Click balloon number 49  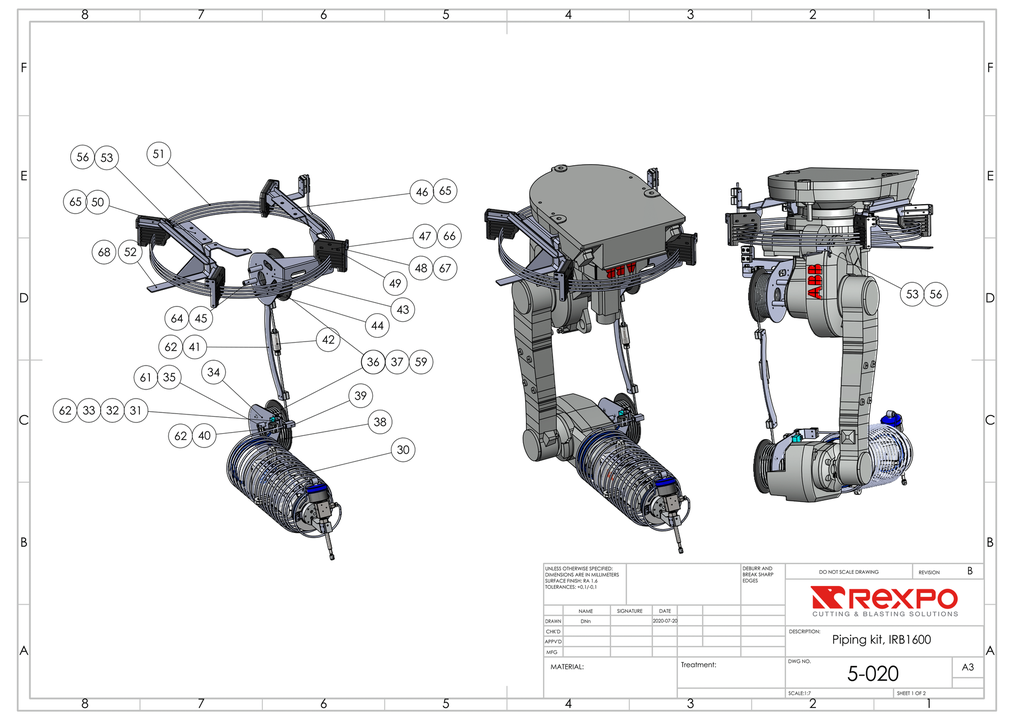pyautogui.click(x=395, y=283)
